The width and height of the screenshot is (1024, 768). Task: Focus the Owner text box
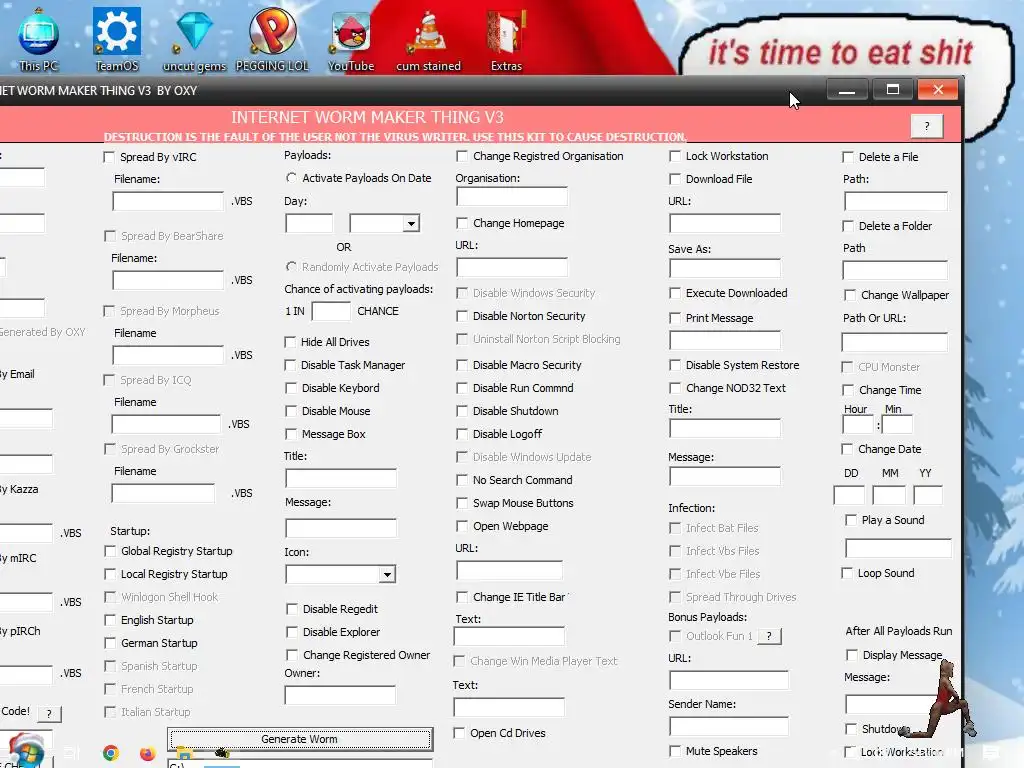click(x=340, y=695)
